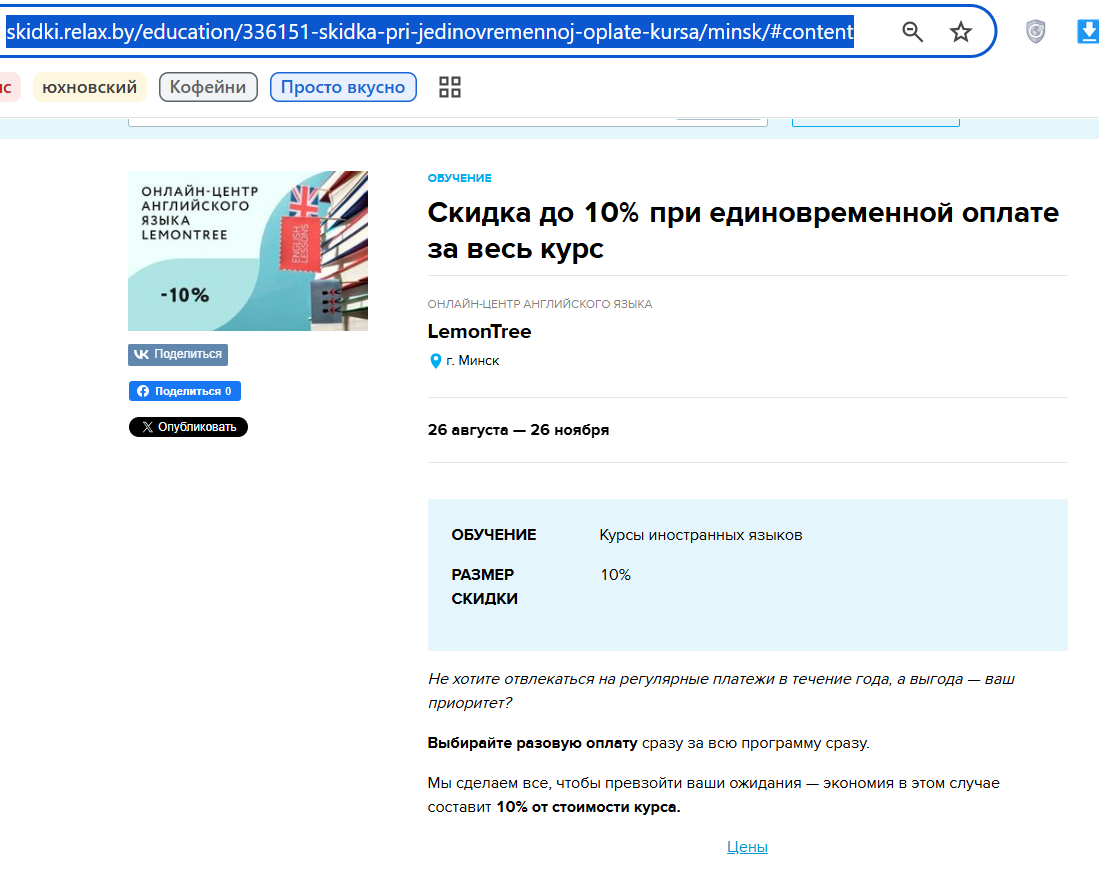Open the Просто вкусно bookmark
The width and height of the screenshot is (1099, 875).
(x=343, y=87)
